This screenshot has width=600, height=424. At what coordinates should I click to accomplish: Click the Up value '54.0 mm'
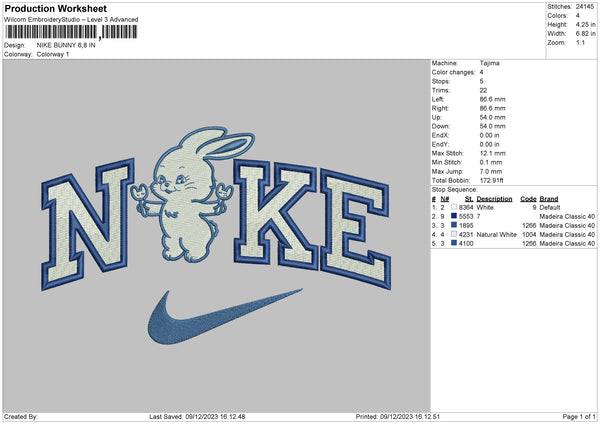492,117
